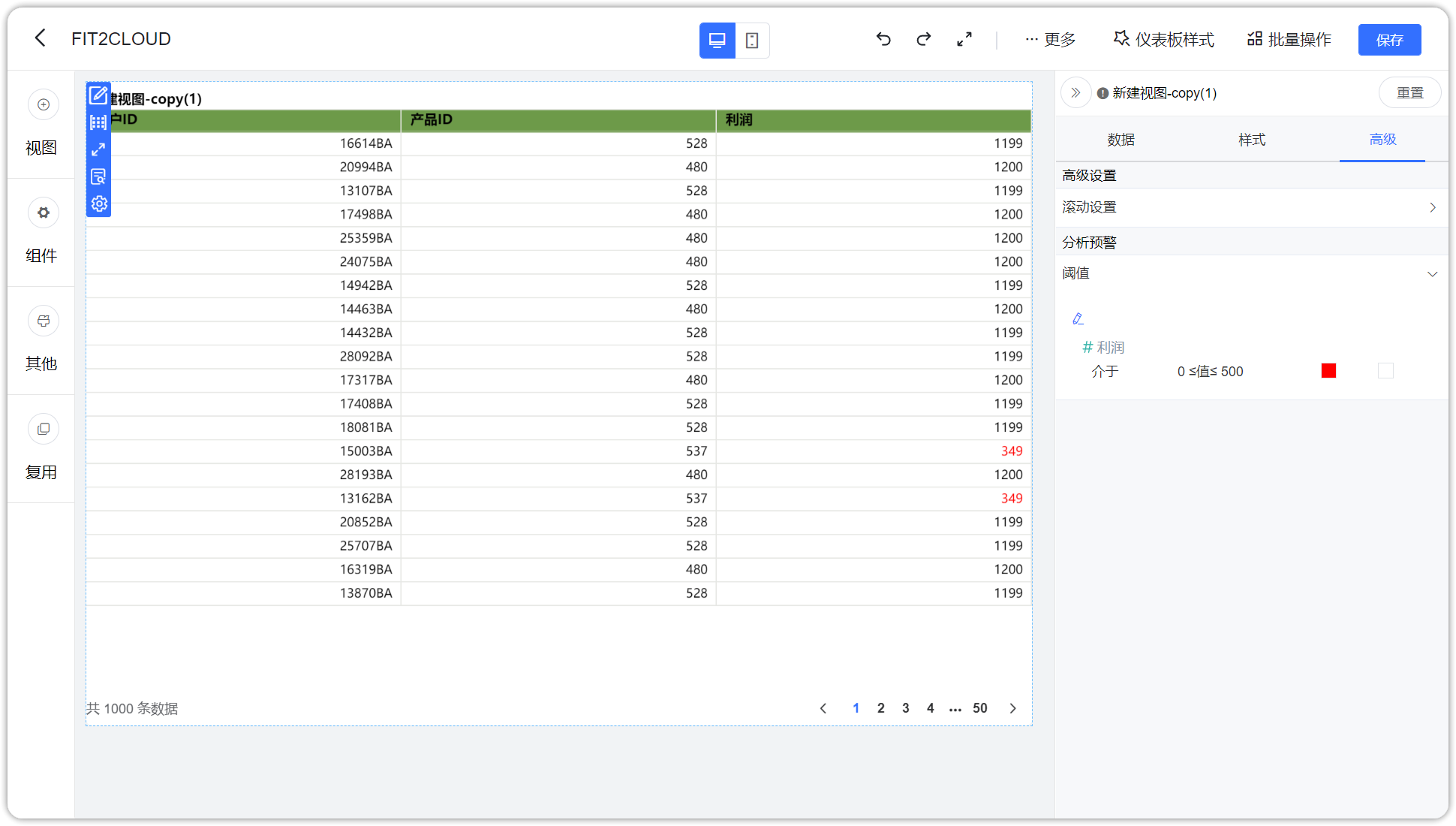Click the info icon beside 新建视图-copy(1)
The width and height of the screenshot is (1456, 826).
coord(1103,93)
